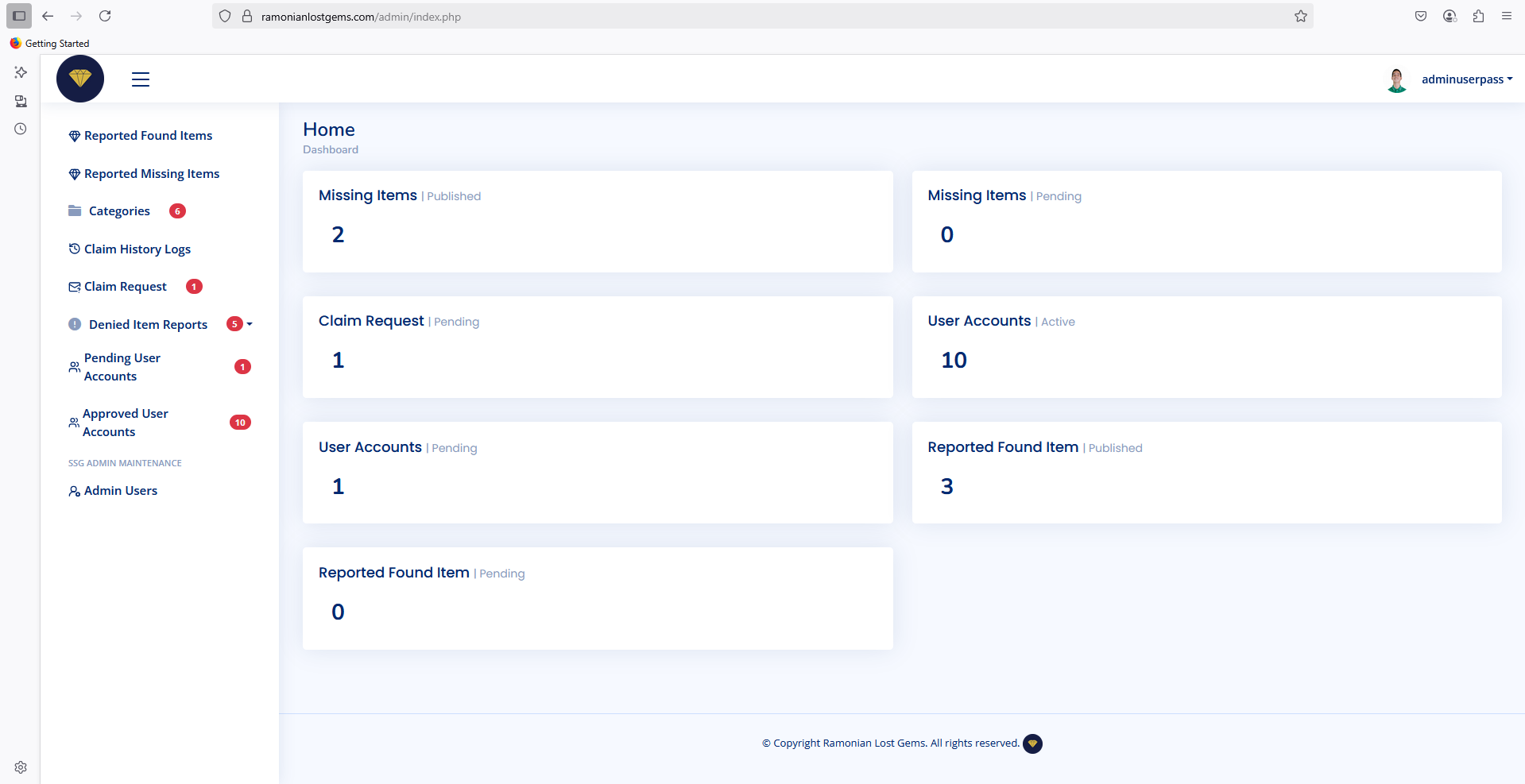The image size is (1525, 784).
Task: Open the adminuserpass account dropdown
Action: click(x=1466, y=79)
